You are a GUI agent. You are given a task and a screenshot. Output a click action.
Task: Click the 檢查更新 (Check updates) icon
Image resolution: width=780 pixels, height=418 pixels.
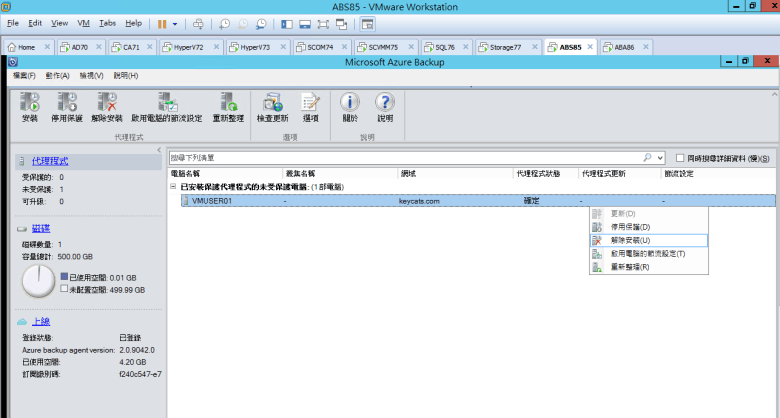271,101
